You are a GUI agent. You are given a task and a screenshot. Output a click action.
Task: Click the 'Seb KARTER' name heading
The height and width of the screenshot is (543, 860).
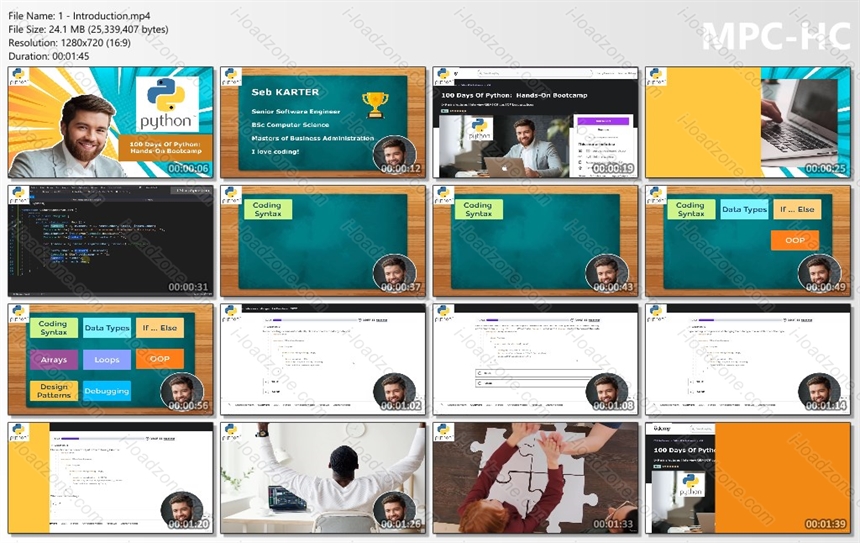coord(285,92)
